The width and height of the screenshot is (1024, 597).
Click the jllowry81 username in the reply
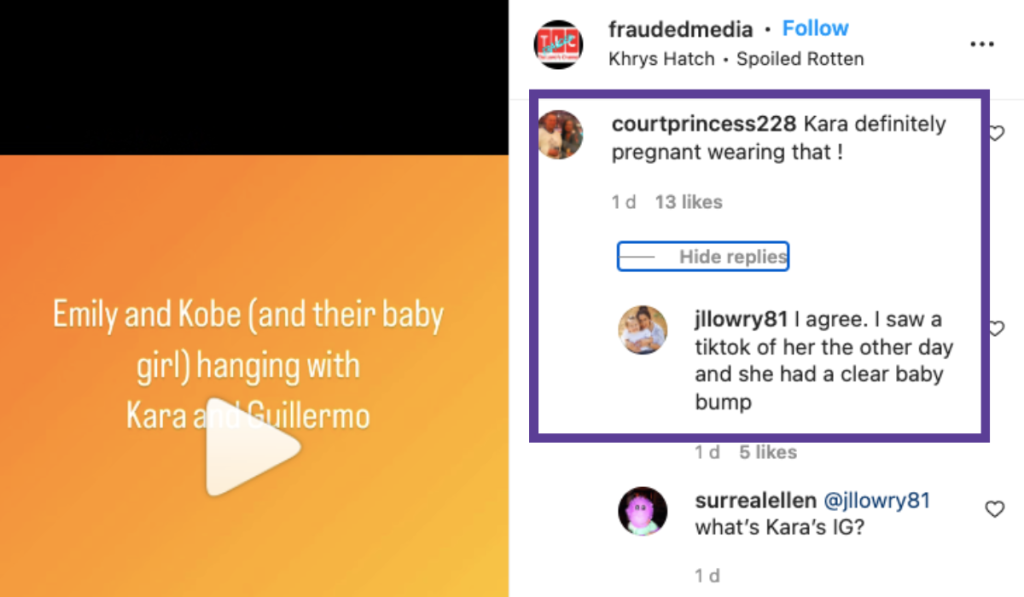tap(741, 320)
